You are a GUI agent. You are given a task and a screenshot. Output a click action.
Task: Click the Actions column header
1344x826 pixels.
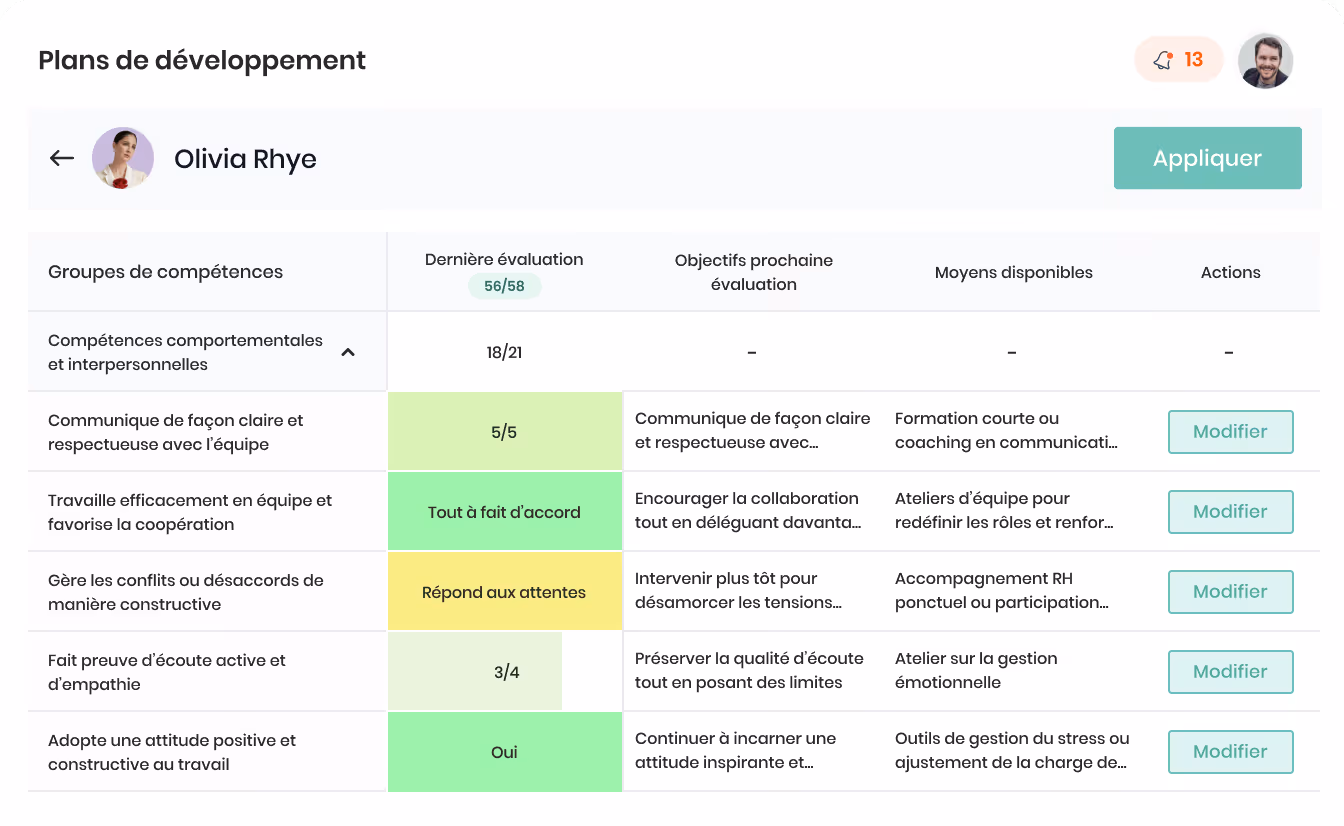1230,272
